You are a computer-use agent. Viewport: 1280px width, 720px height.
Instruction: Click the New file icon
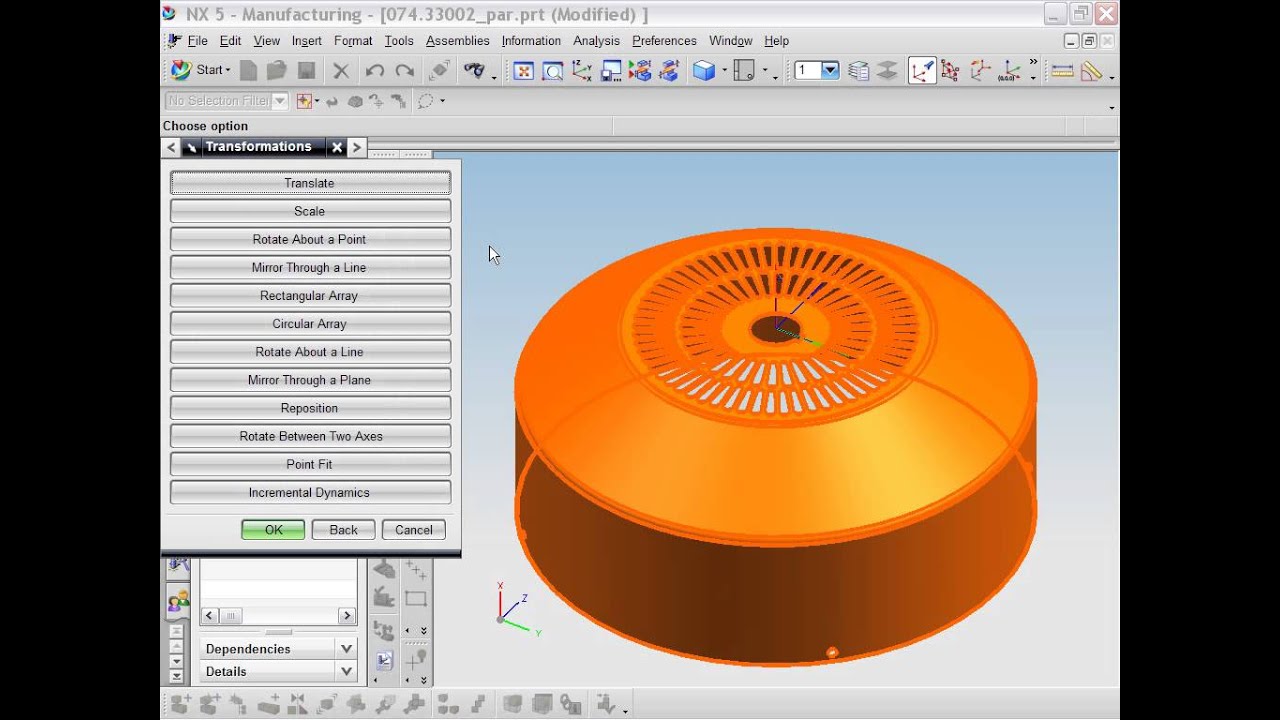(248, 70)
